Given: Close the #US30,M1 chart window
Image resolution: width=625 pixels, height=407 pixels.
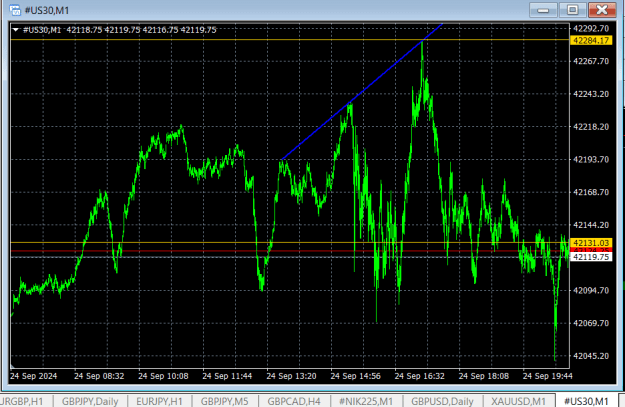Looking at the screenshot, I should (x=602, y=10).
